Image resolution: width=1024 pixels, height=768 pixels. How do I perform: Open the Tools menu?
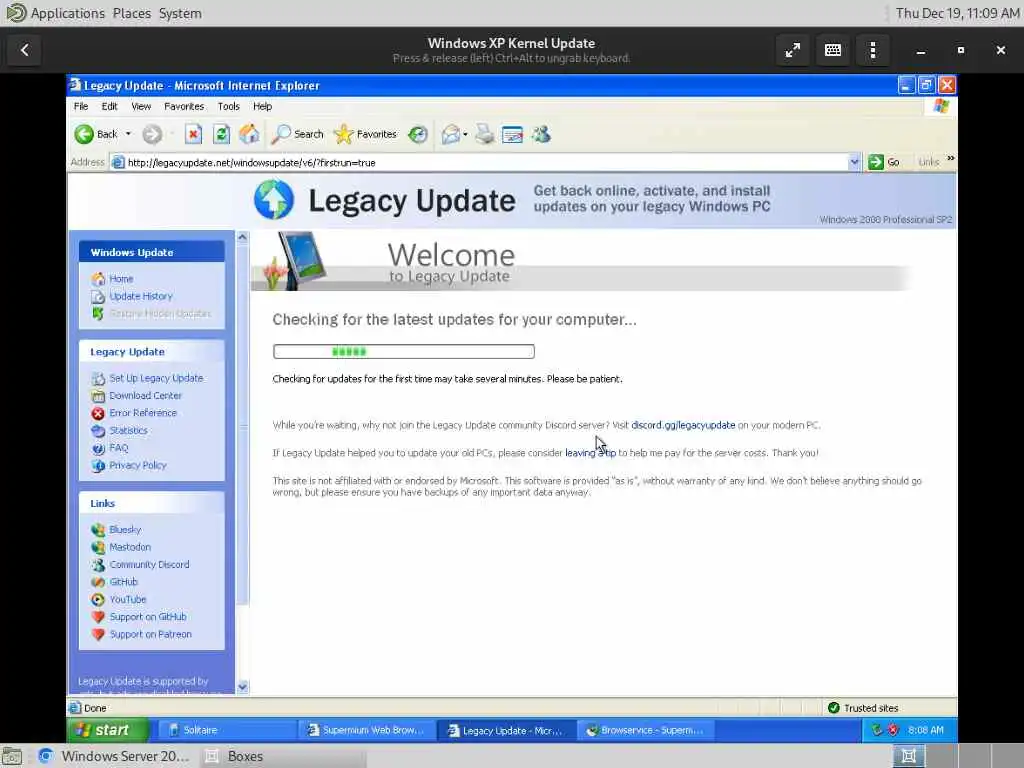pos(229,106)
